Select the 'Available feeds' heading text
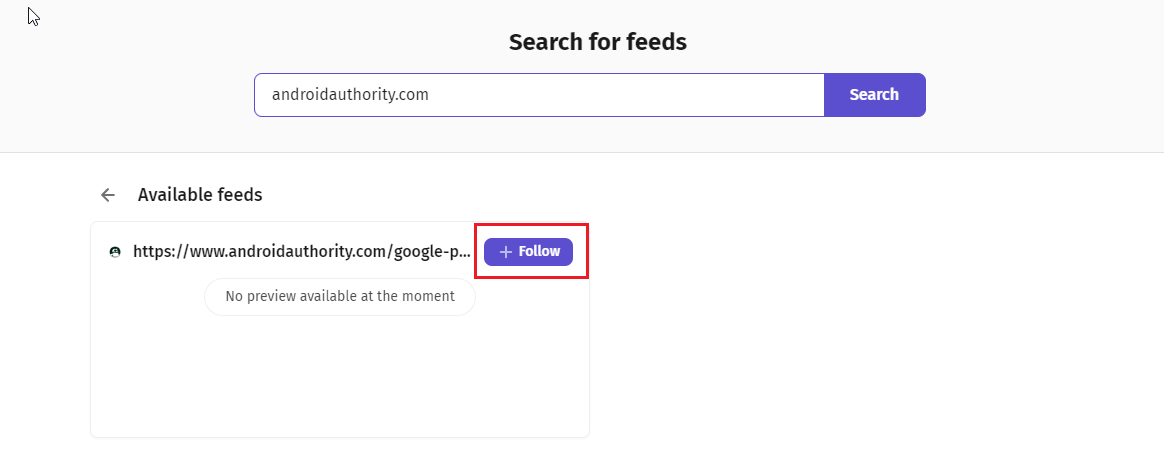Screen dimensions: 1164x470 click(x=200, y=195)
